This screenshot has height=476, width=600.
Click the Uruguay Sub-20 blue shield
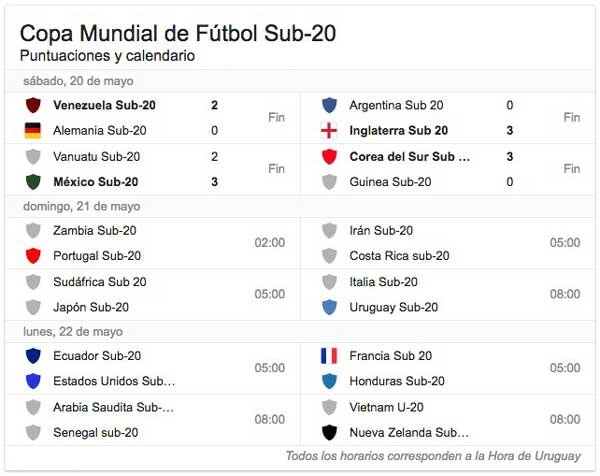[329, 307]
